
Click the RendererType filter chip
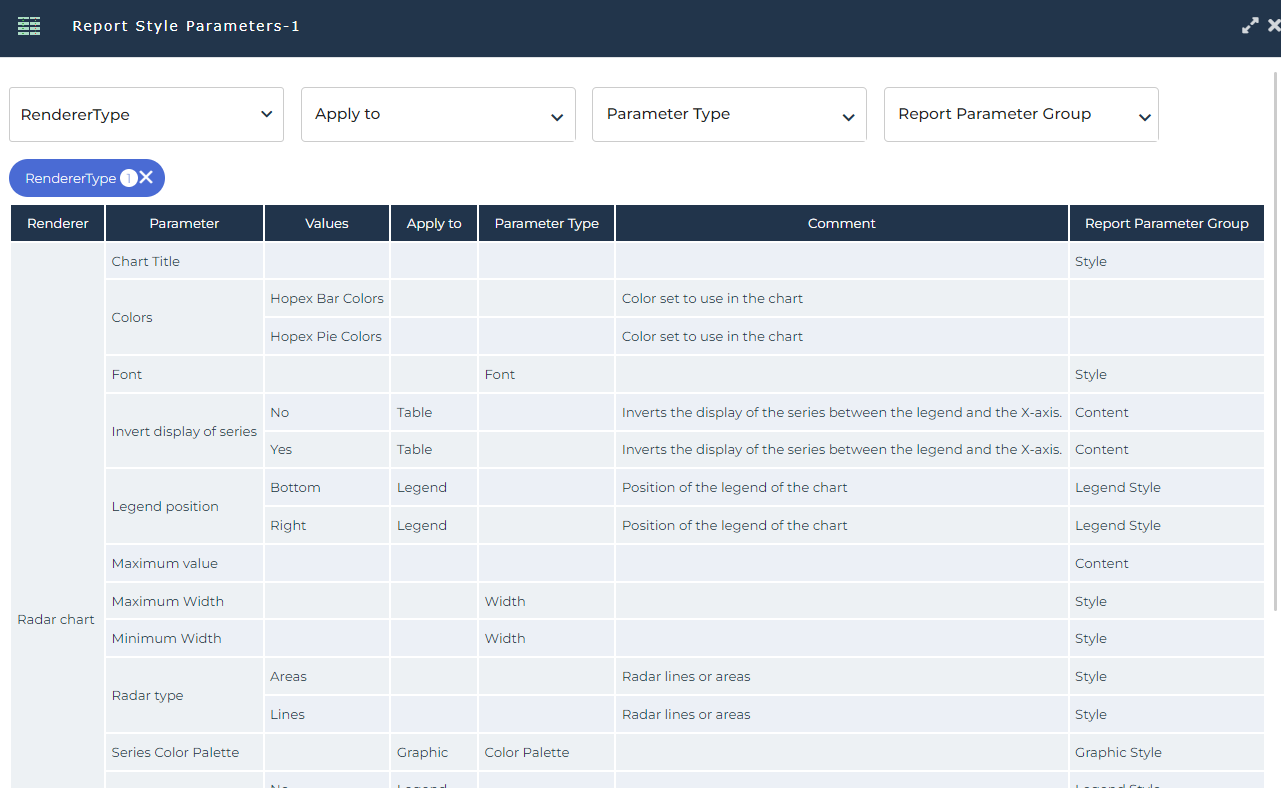coord(71,179)
